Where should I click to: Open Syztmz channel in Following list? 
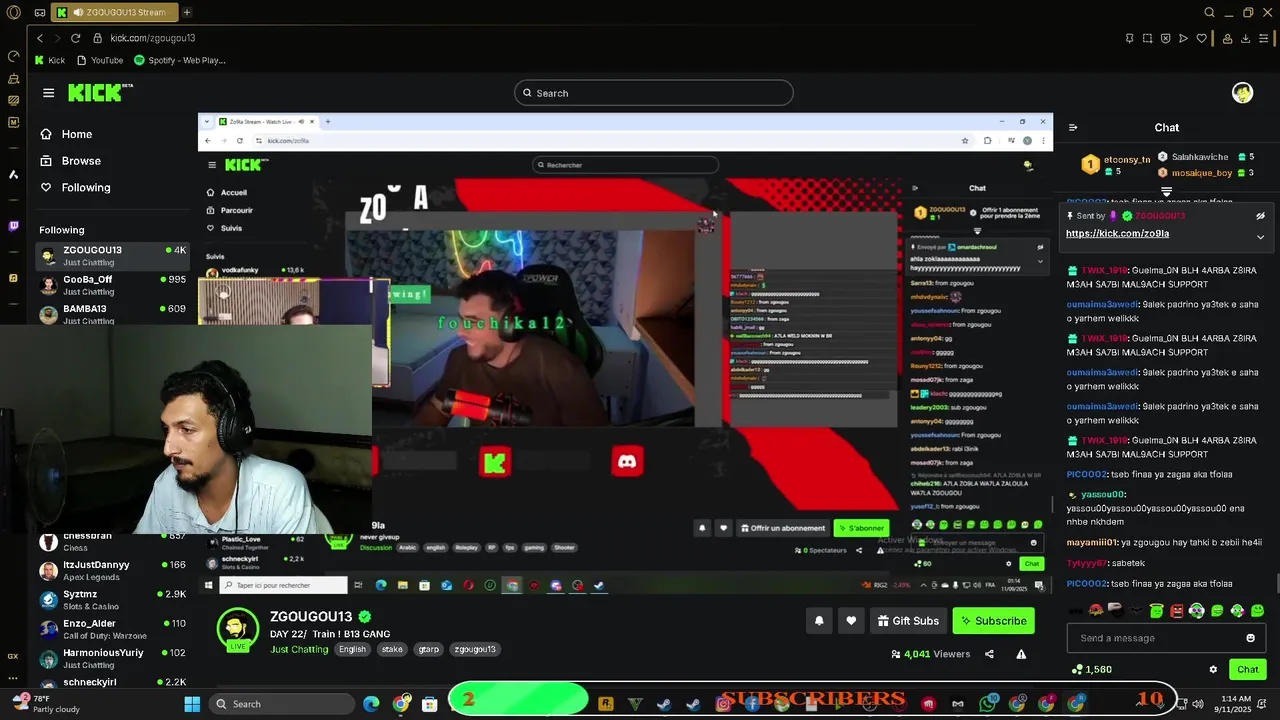[x=112, y=600]
